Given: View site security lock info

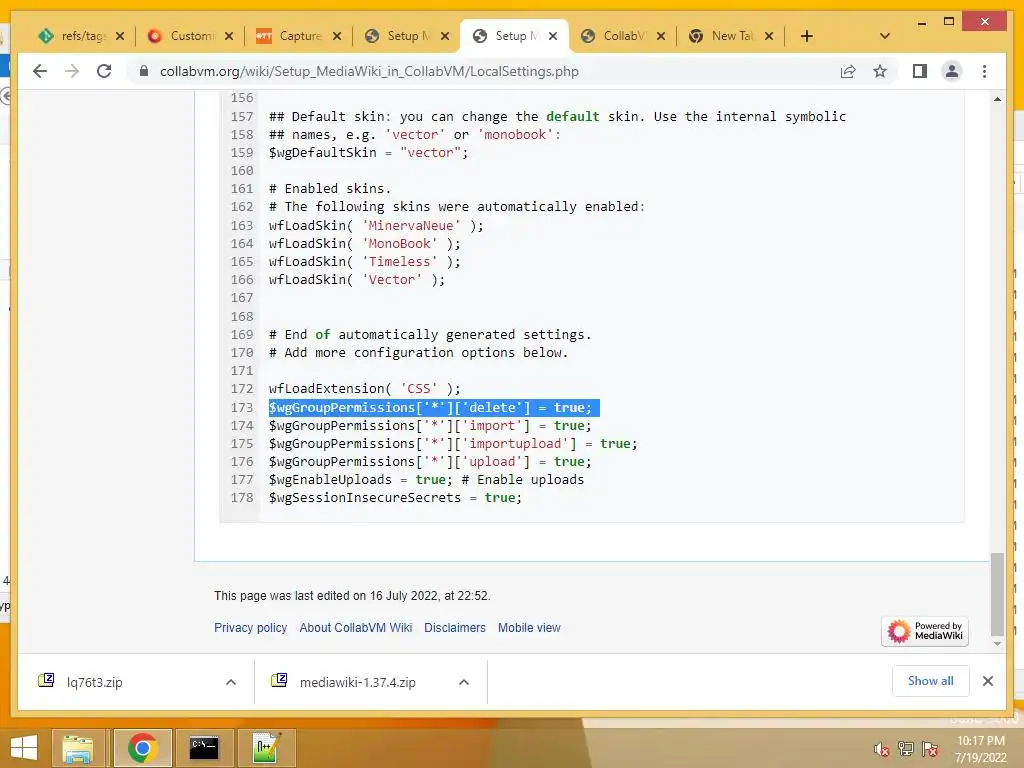Looking at the screenshot, I should tap(144, 71).
